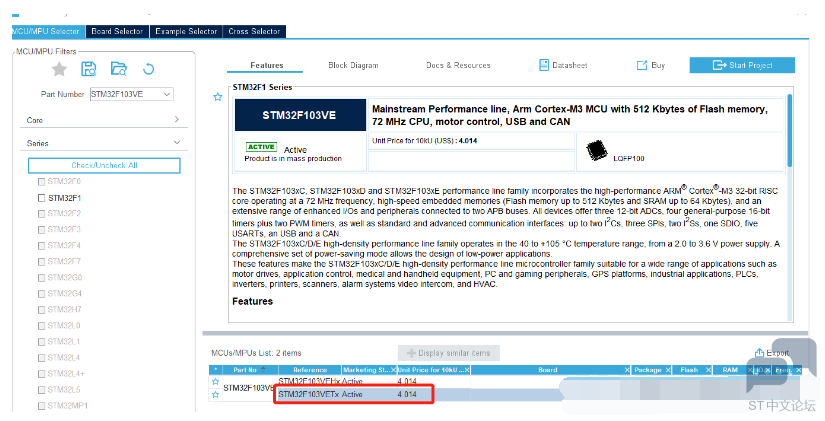Screen dimensions: 825x421
Task: Click the Start Project button
Action: tap(742, 65)
